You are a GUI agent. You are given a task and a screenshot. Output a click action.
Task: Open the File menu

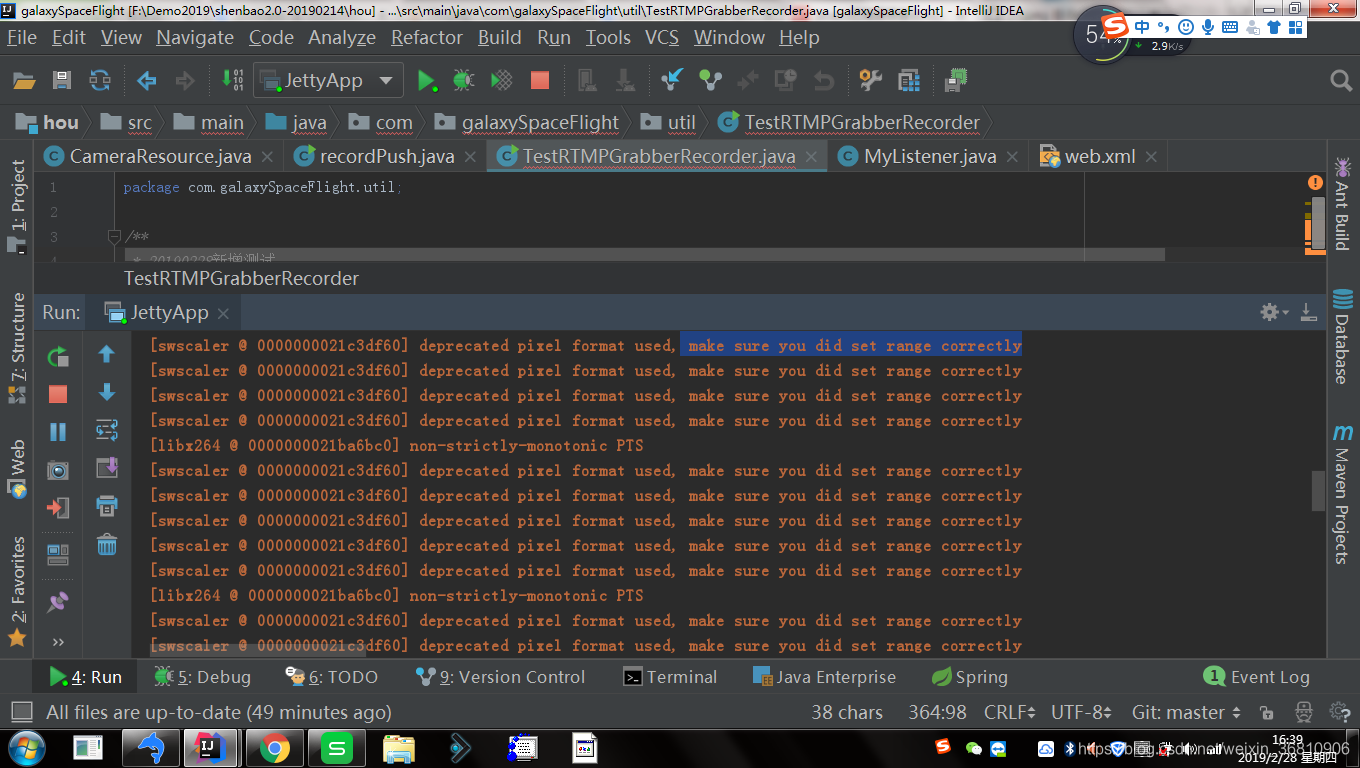coord(22,37)
